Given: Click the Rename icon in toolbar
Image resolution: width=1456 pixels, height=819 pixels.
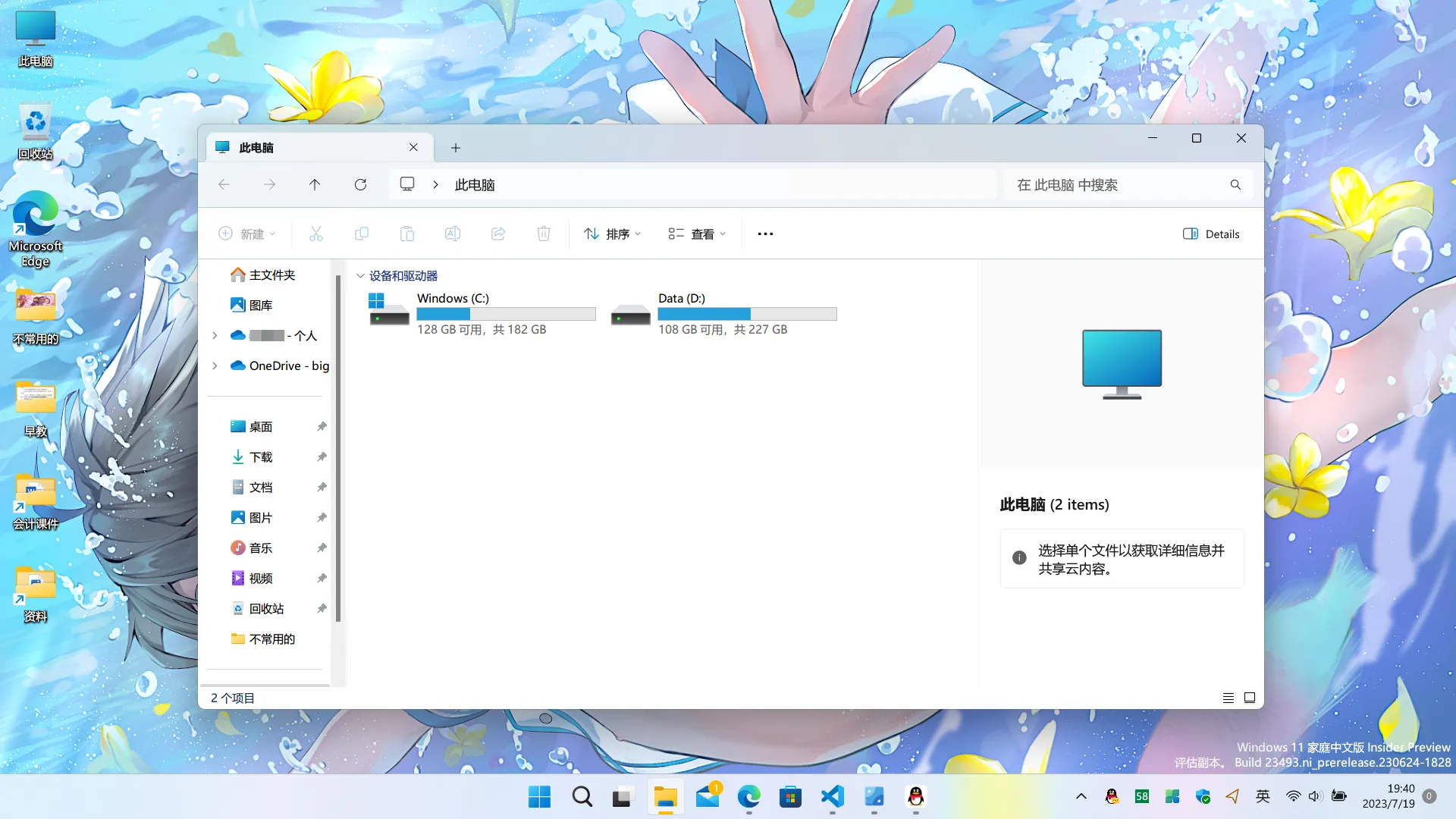Looking at the screenshot, I should (453, 234).
